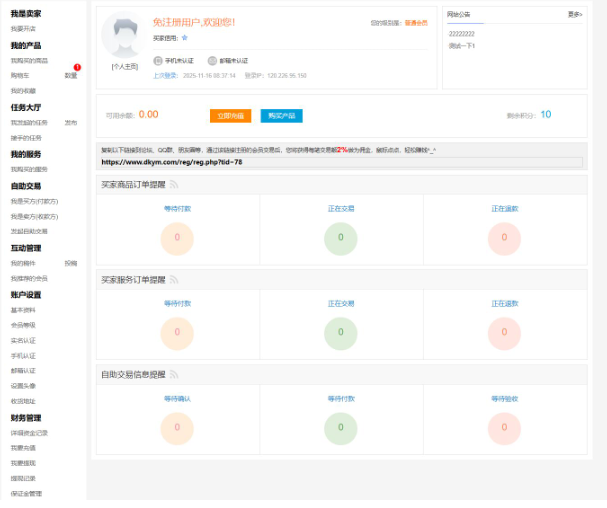
Task: Click the email verification status icon
Action: click(212, 60)
